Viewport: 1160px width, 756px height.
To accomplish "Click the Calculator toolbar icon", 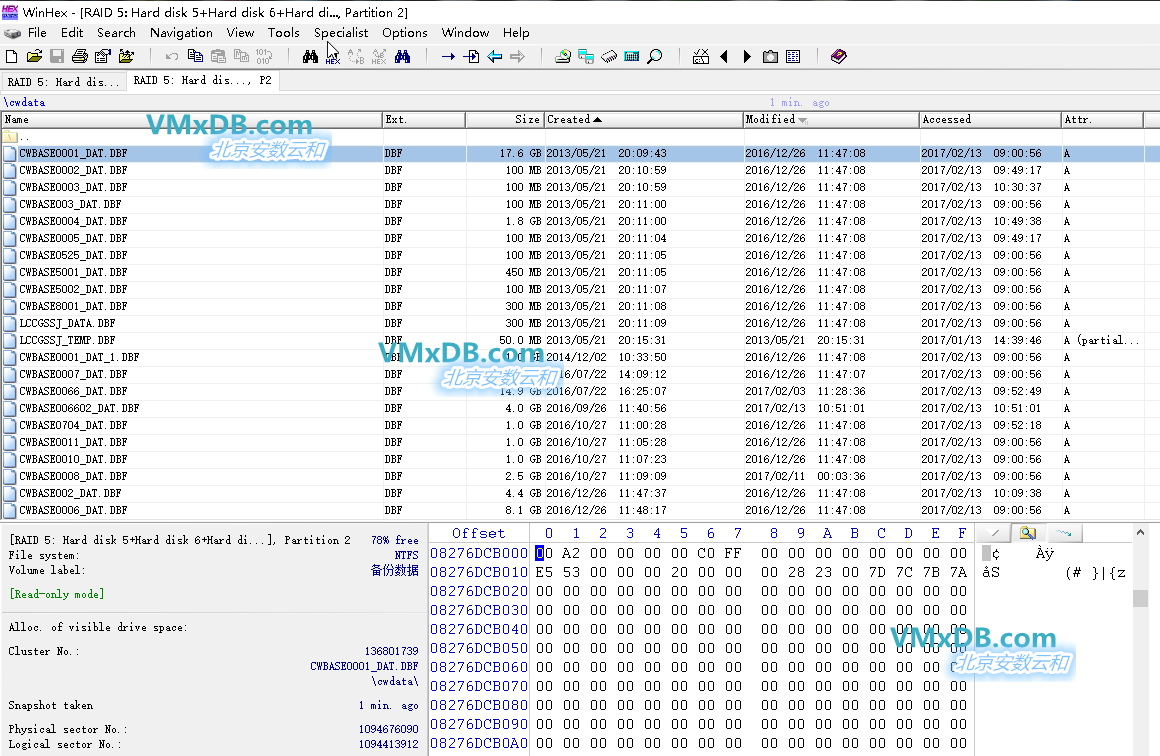I will tap(632, 56).
